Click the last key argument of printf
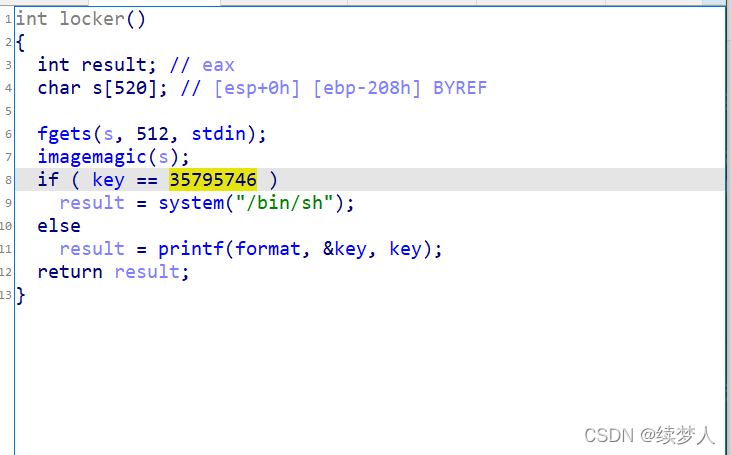This screenshot has height=455, width=731. (x=405, y=249)
